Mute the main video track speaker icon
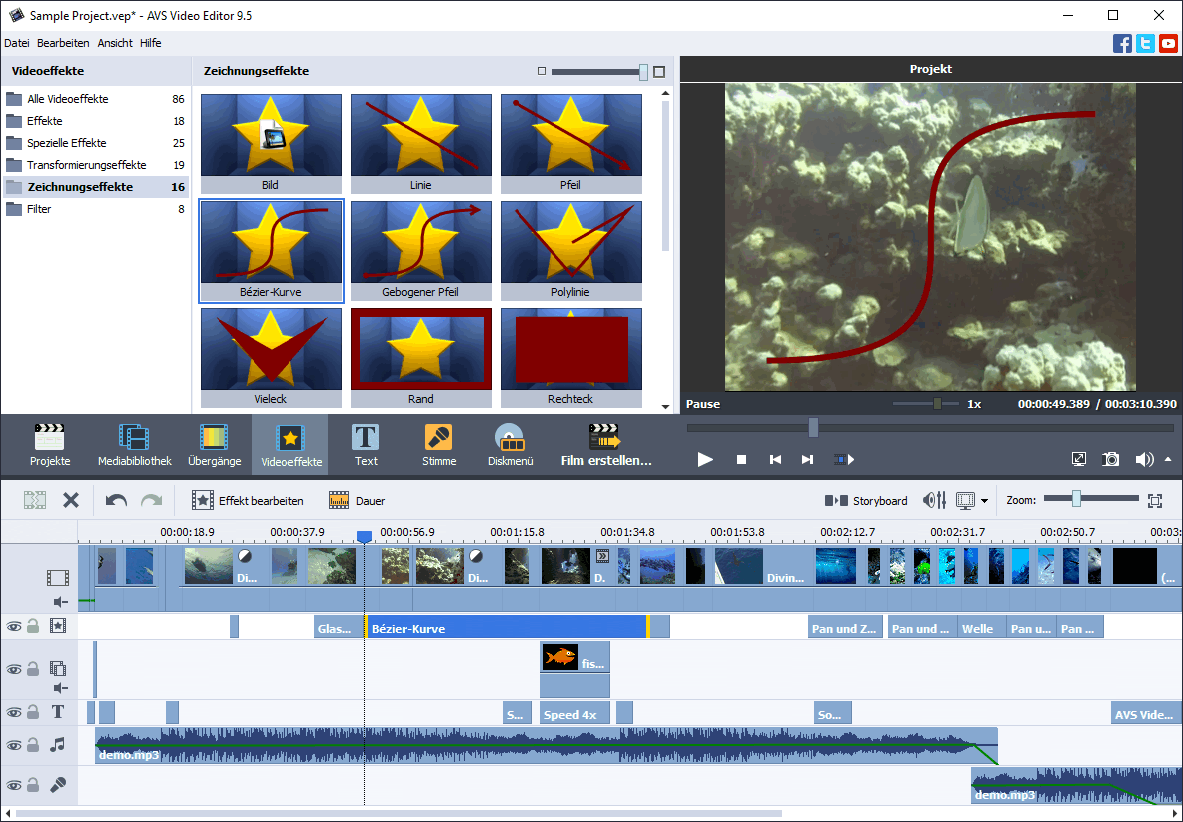 tap(57, 601)
